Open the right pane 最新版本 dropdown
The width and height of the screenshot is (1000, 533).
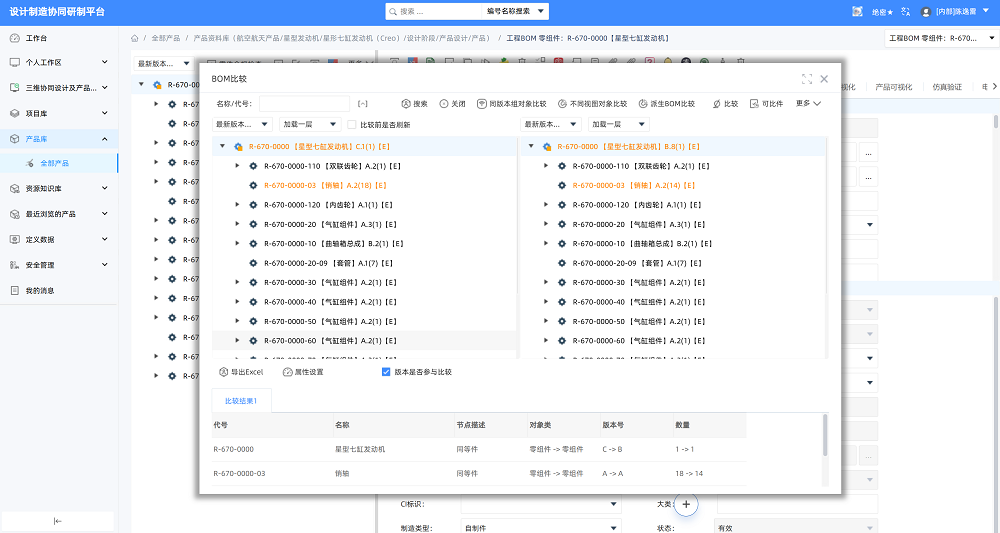tap(551, 124)
